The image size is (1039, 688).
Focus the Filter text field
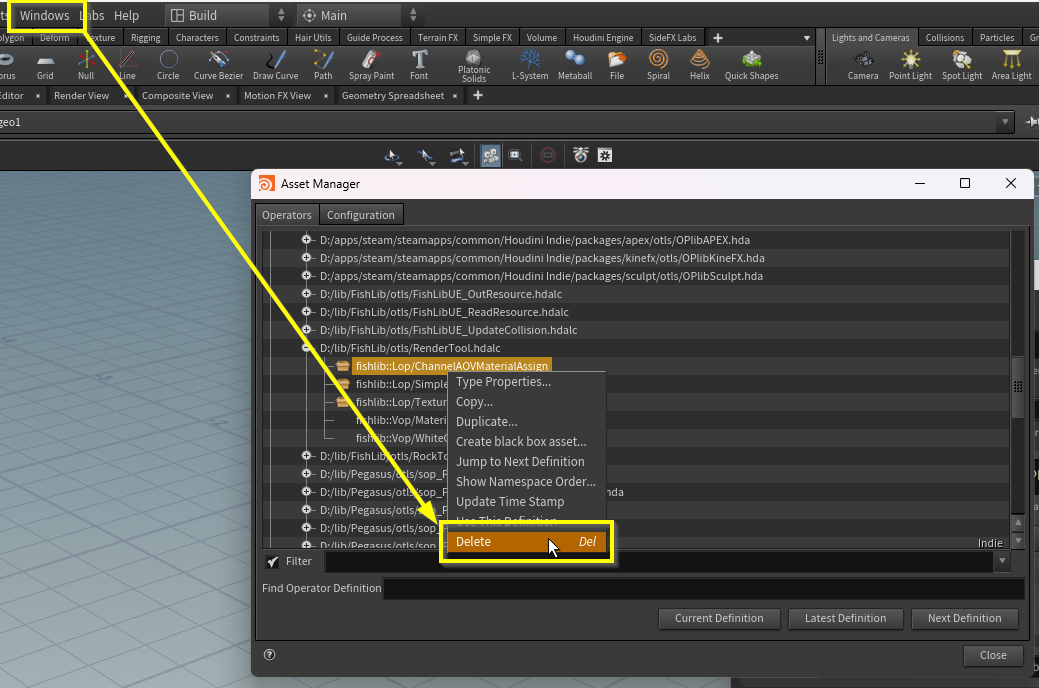[660, 561]
